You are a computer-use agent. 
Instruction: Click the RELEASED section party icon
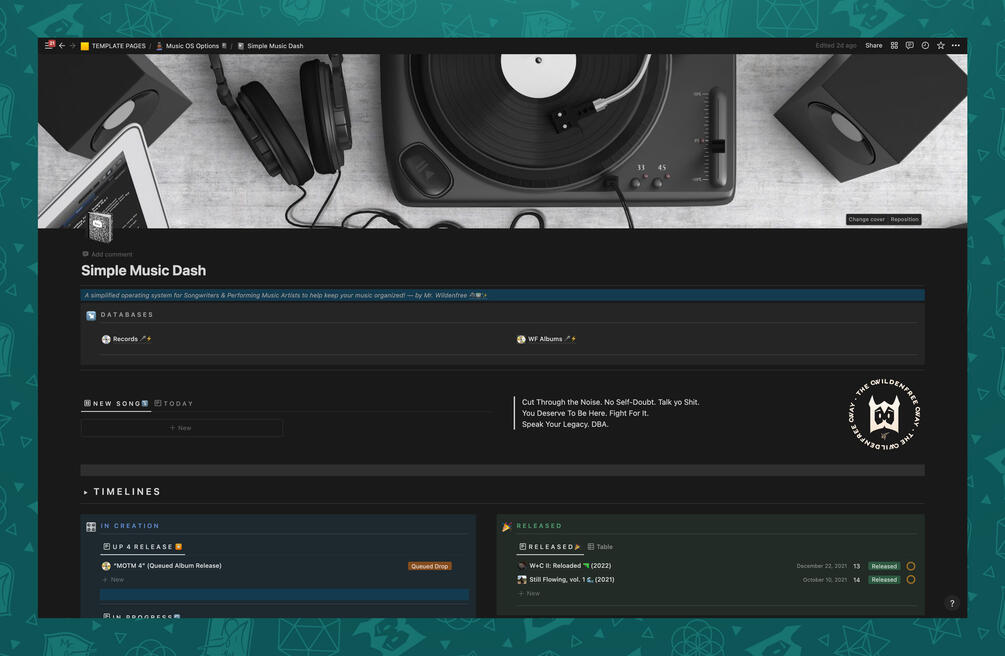point(506,526)
